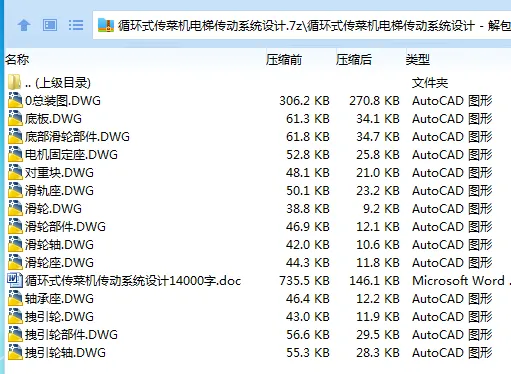511x374 pixels.
Task: Click the DWG icon of 0总装图.DWG
Action: tap(15, 101)
